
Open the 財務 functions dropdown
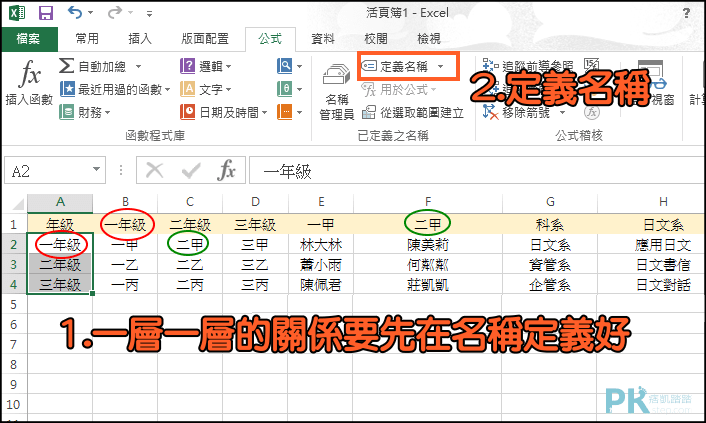tap(85, 112)
